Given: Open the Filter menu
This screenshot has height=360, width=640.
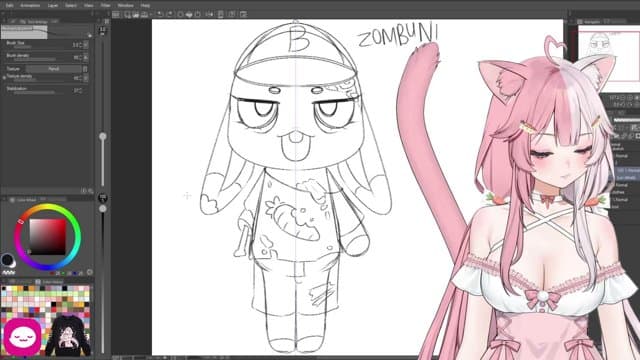Looking at the screenshot, I should coord(105,6).
